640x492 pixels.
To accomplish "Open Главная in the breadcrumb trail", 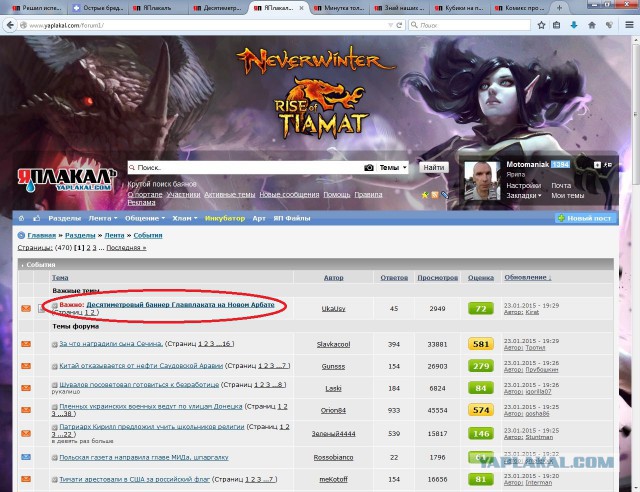I will point(41,236).
